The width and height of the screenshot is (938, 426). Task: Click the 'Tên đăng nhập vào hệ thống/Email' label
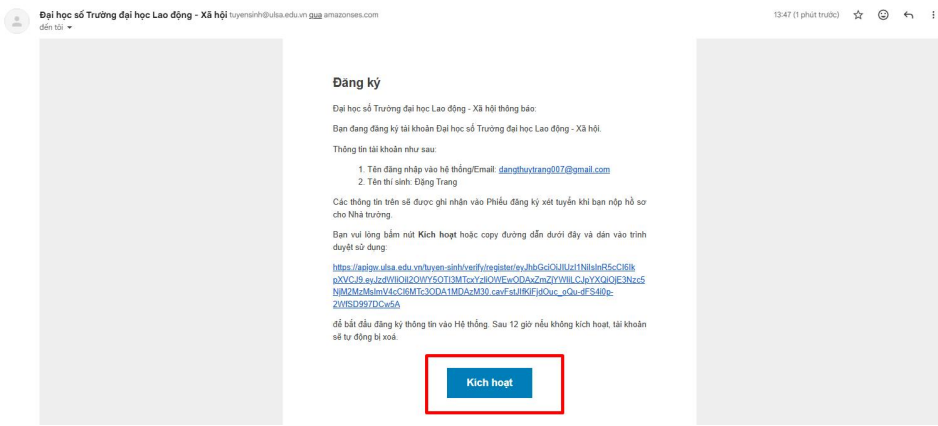431,169
